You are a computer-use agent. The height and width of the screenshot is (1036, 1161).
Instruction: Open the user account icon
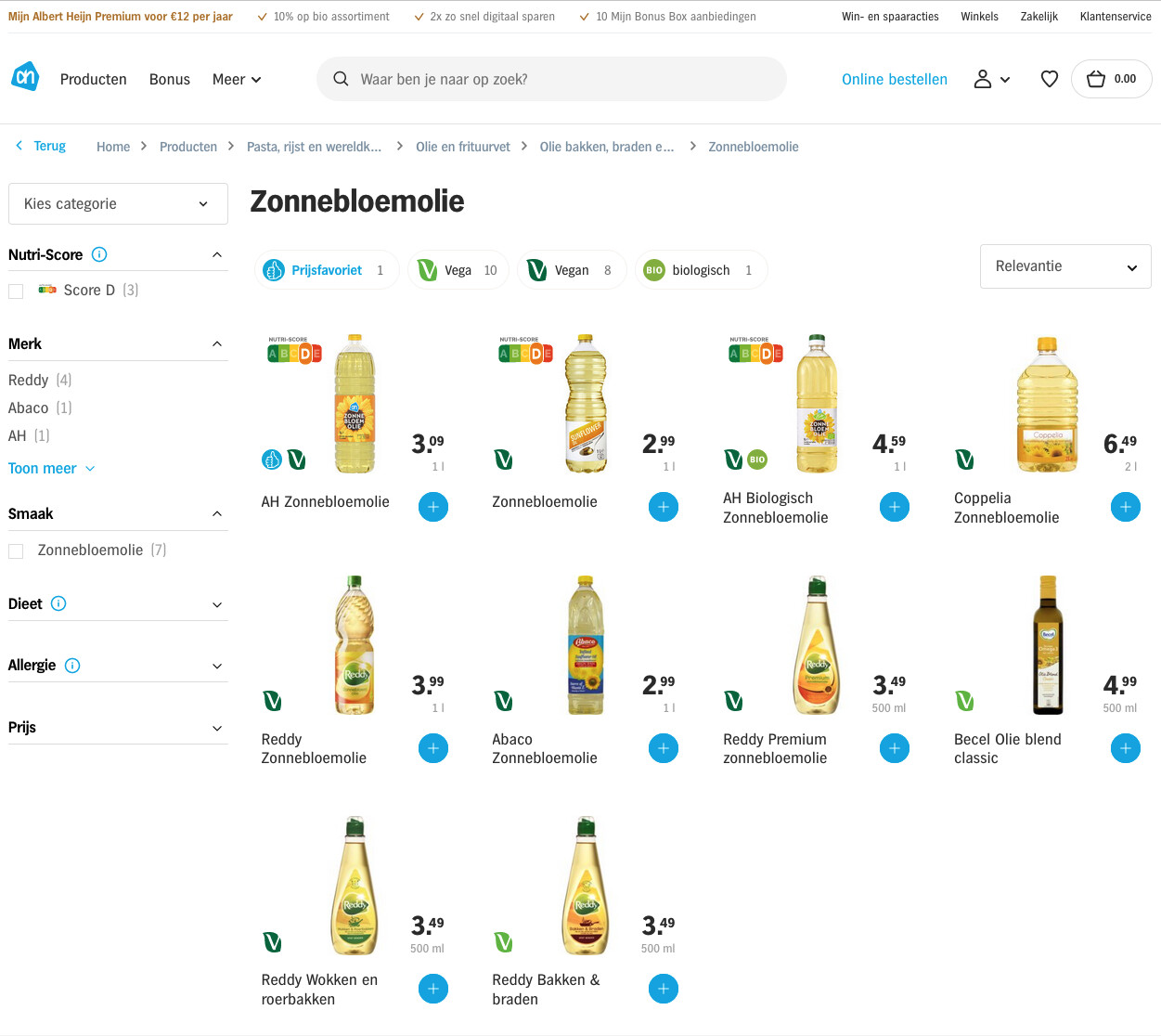(991, 80)
